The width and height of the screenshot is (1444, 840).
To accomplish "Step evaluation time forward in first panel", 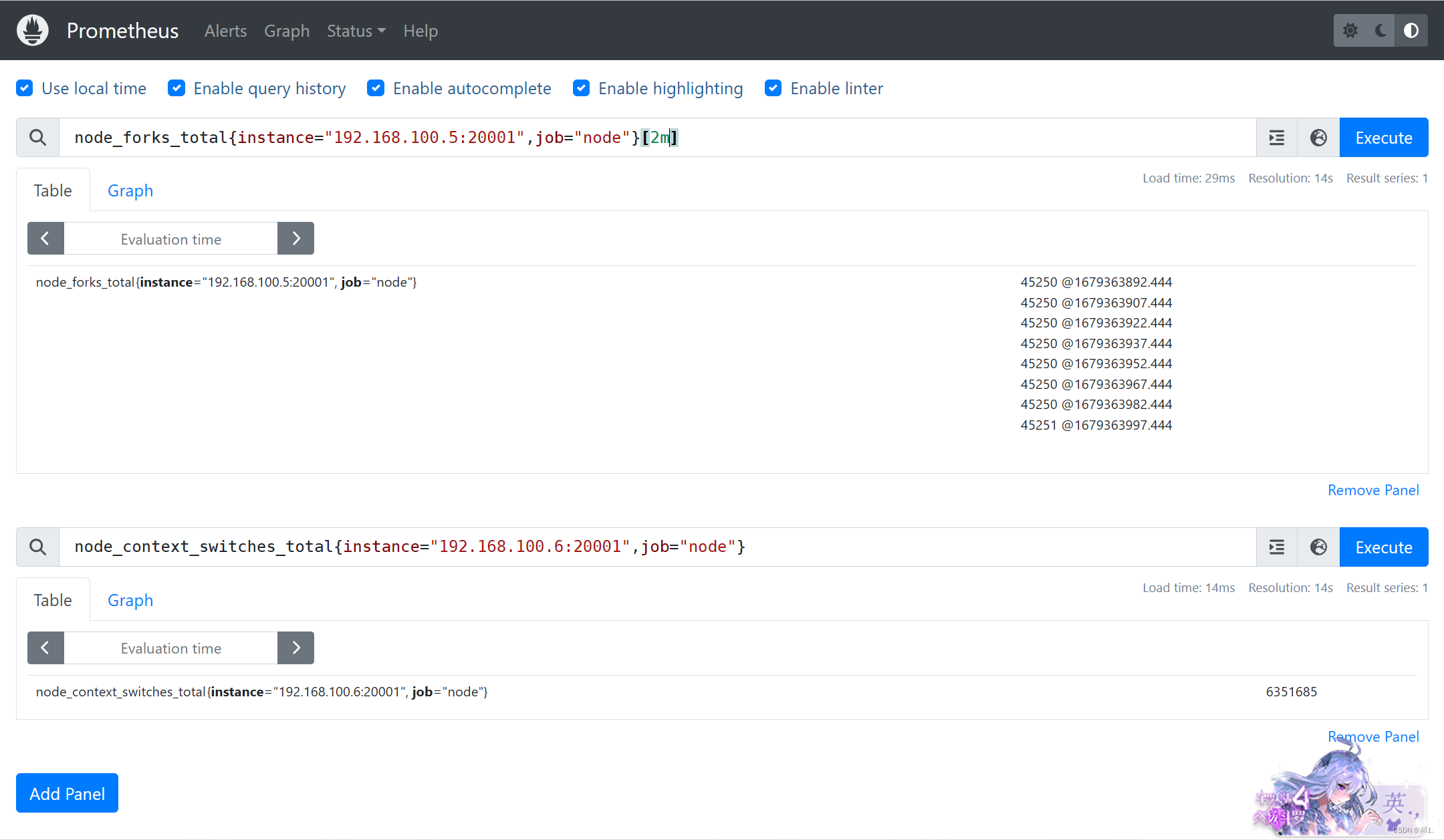I will pos(295,239).
